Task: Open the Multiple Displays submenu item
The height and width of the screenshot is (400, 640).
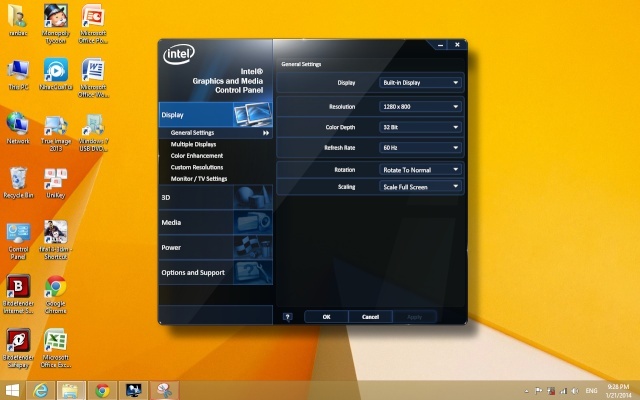Action: click(193, 144)
